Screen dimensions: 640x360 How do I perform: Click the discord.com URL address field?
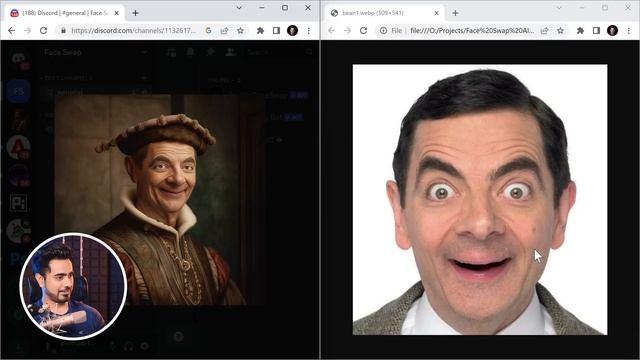pos(133,31)
